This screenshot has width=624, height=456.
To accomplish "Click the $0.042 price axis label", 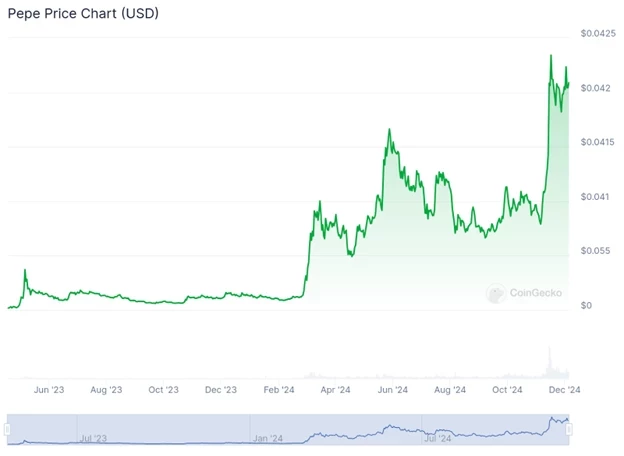I will click(597, 88).
